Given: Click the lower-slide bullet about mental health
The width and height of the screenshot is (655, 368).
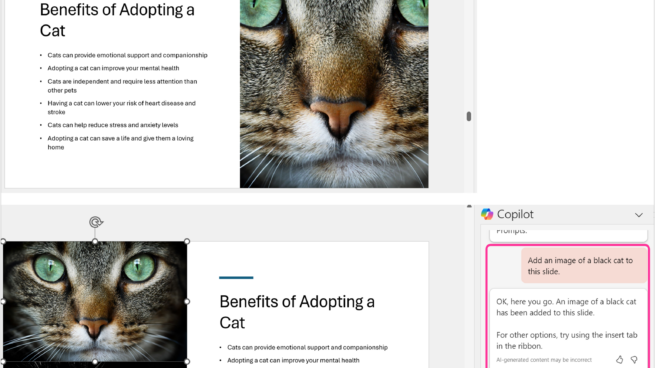Looking at the screenshot, I should (x=293, y=360).
